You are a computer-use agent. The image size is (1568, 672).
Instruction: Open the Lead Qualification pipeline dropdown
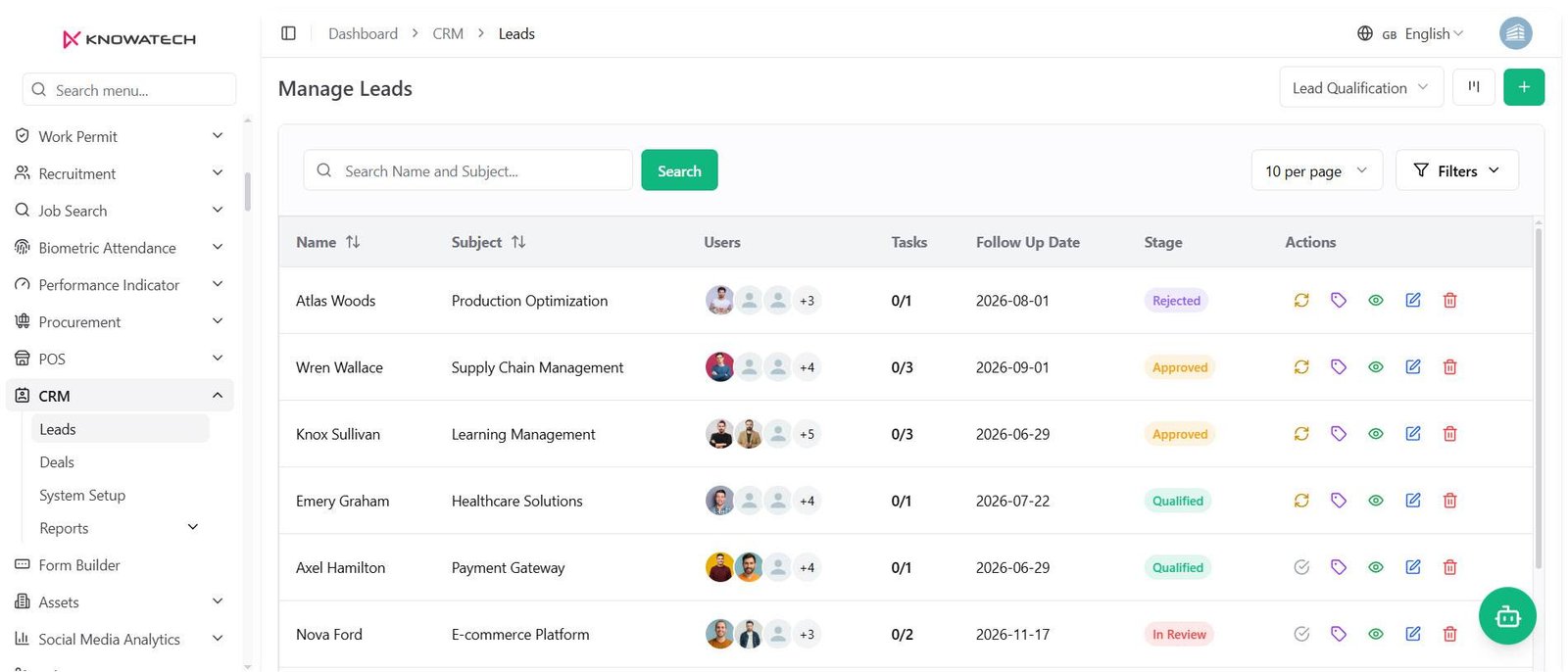[1361, 87]
